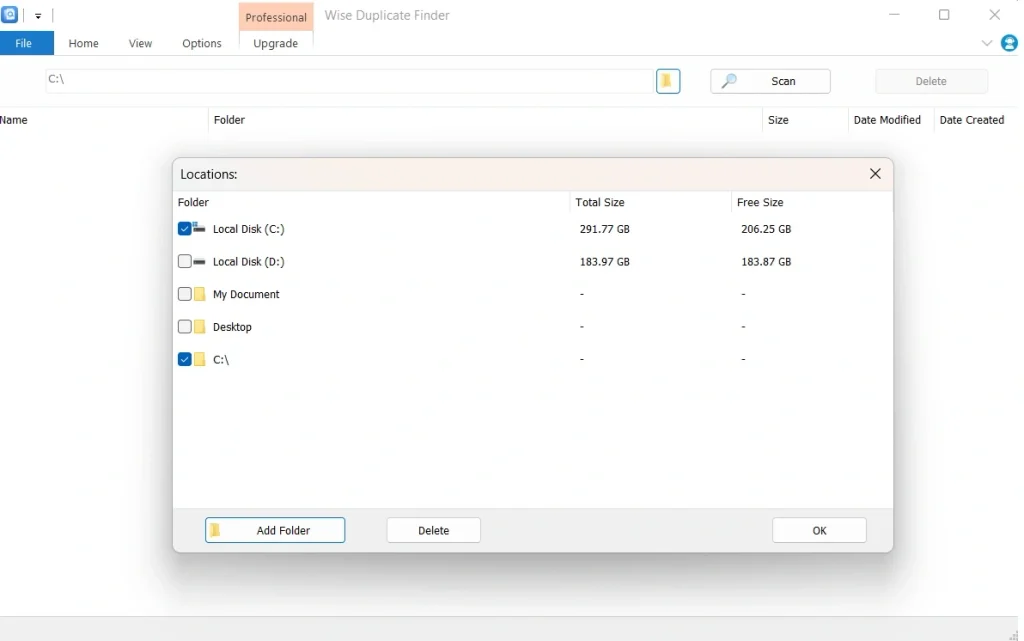Click the Delete button in the main toolbar
The width and height of the screenshot is (1024, 641).
point(931,81)
